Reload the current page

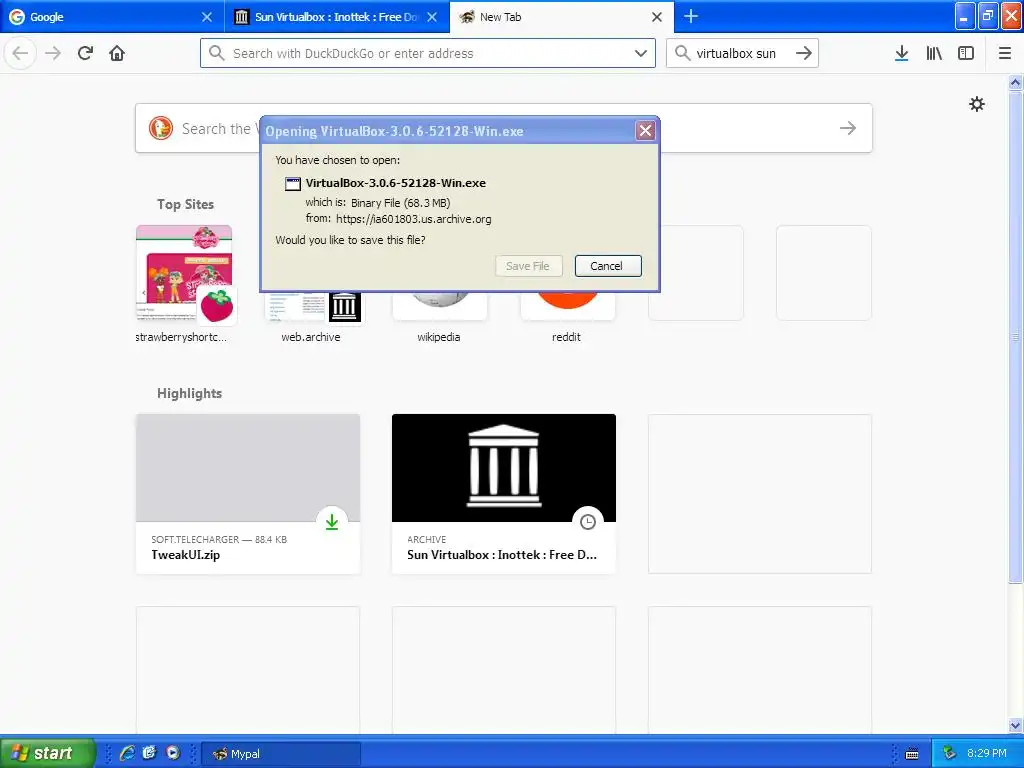(x=85, y=53)
